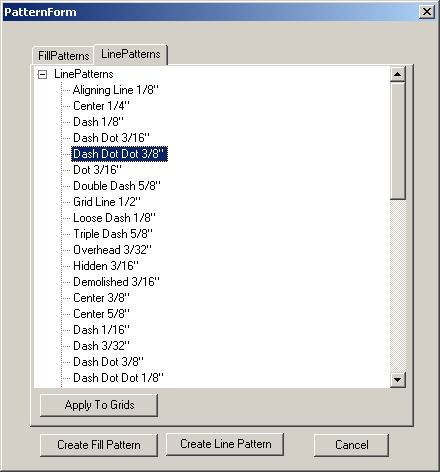
Task: Click the scrollbar down arrow
Action: tap(398, 379)
